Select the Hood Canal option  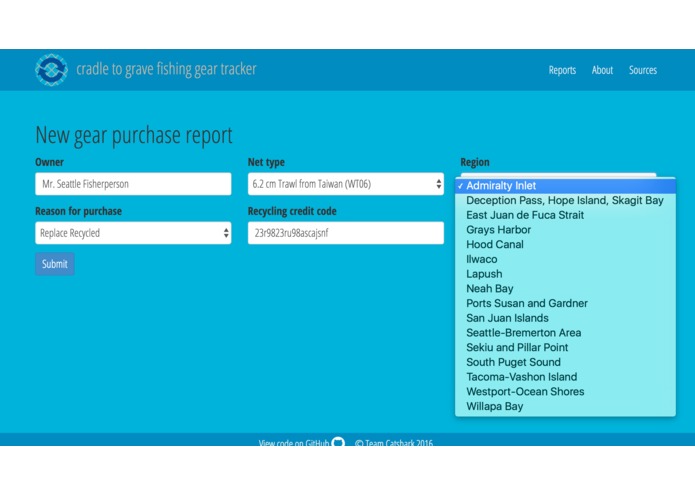pyautogui.click(x=566, y=244)
